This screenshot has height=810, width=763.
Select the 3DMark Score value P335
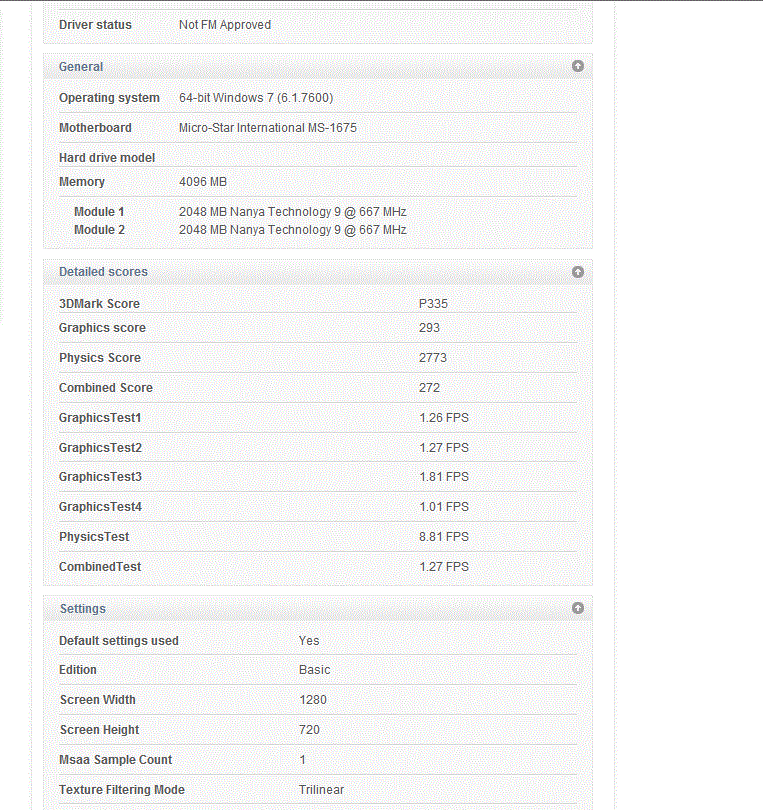(x=433, y=304)
